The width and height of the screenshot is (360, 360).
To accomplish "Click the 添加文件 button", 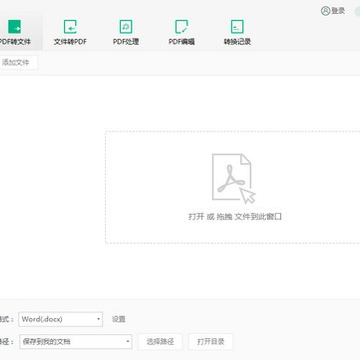I will [18, 63].
